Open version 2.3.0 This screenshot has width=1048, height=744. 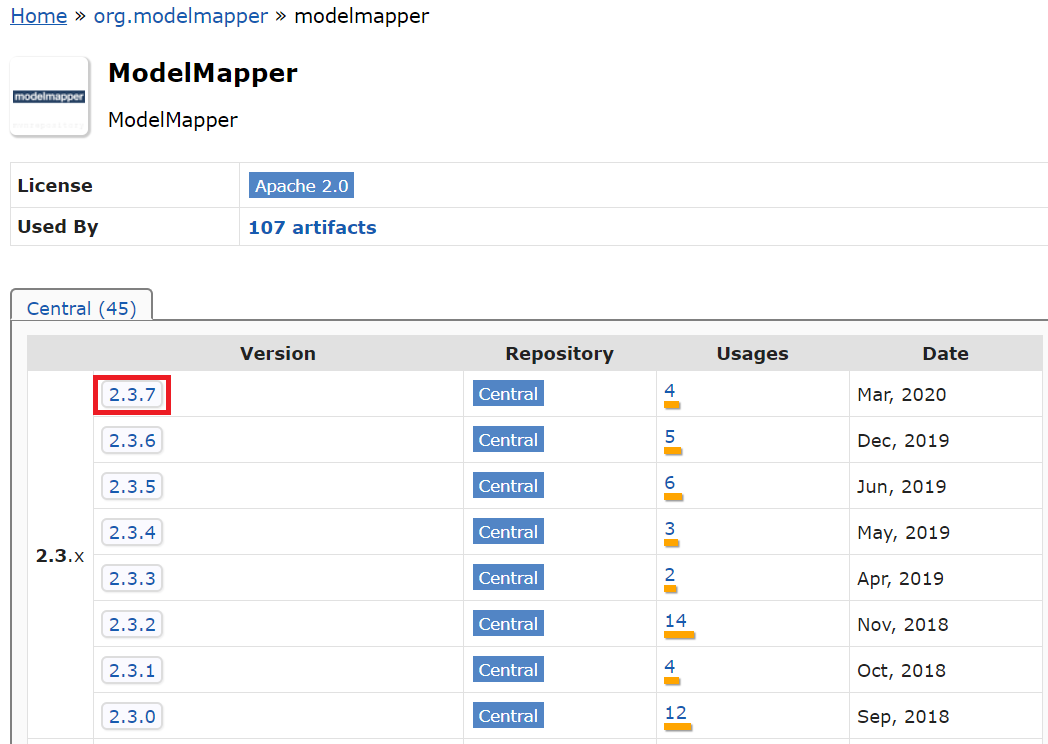pos(132,717)
